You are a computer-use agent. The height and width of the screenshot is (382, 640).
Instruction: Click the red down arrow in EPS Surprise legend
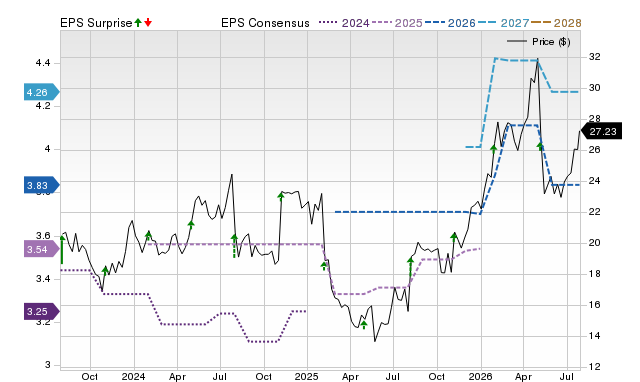tap(148, 22)
